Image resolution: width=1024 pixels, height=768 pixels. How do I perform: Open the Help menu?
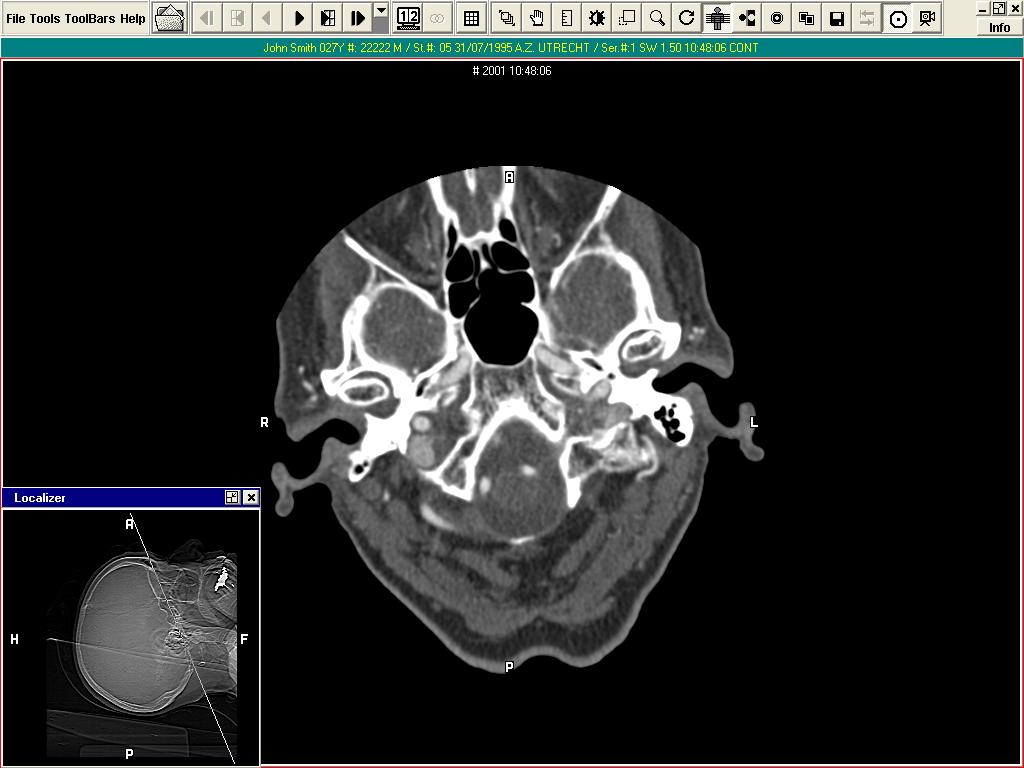[x=133, y=19]
